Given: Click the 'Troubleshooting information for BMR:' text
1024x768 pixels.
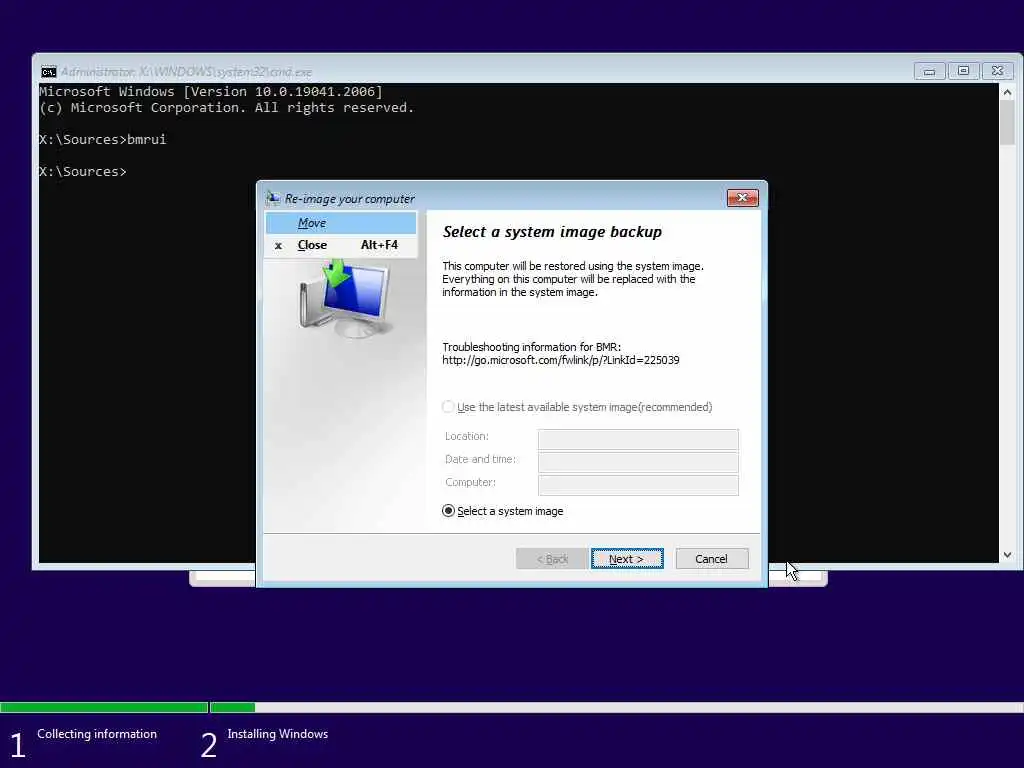Looking at the screenshot, I should [x=532, y=347].
